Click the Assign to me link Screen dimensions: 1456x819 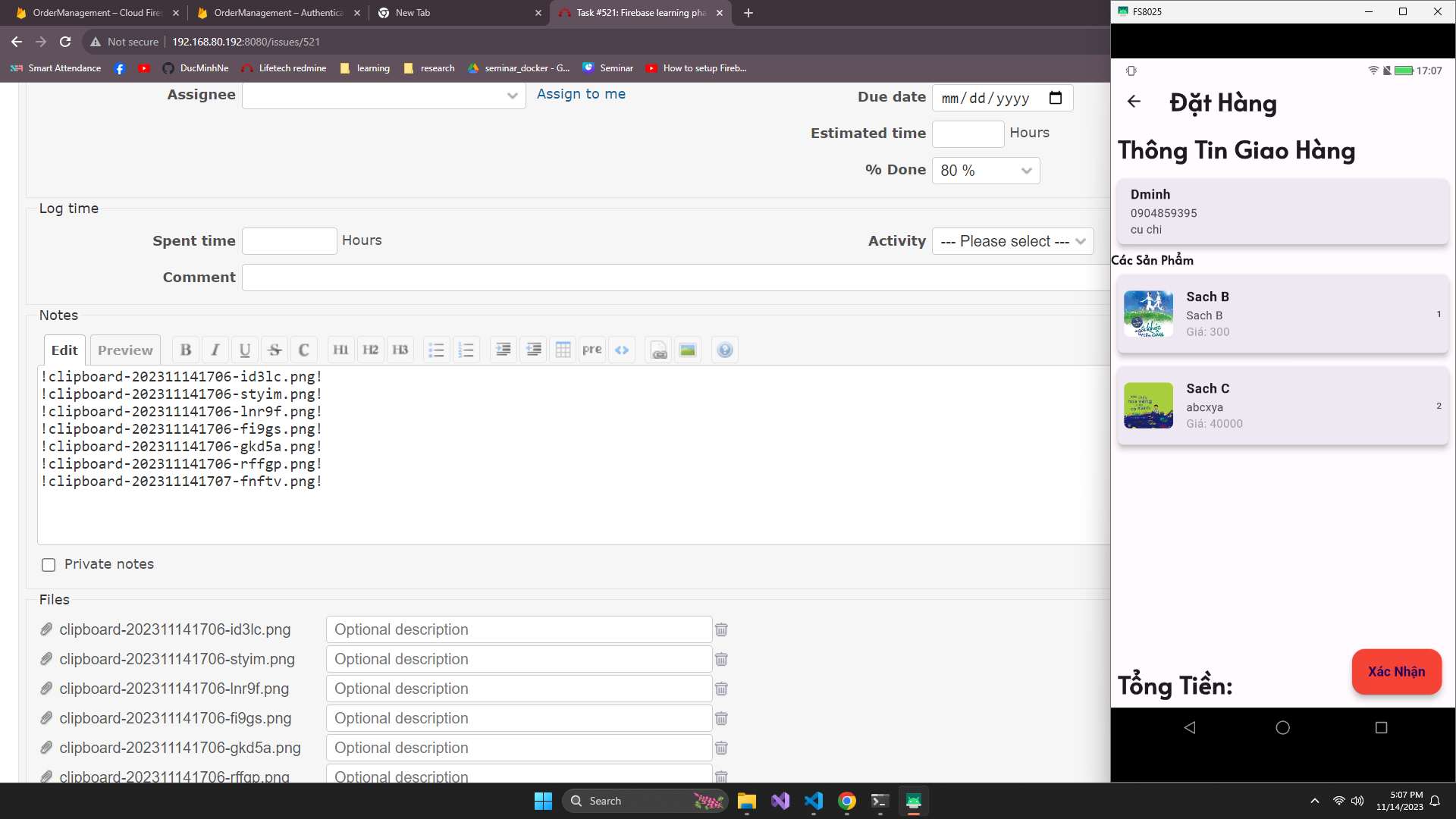click(581, 94)
